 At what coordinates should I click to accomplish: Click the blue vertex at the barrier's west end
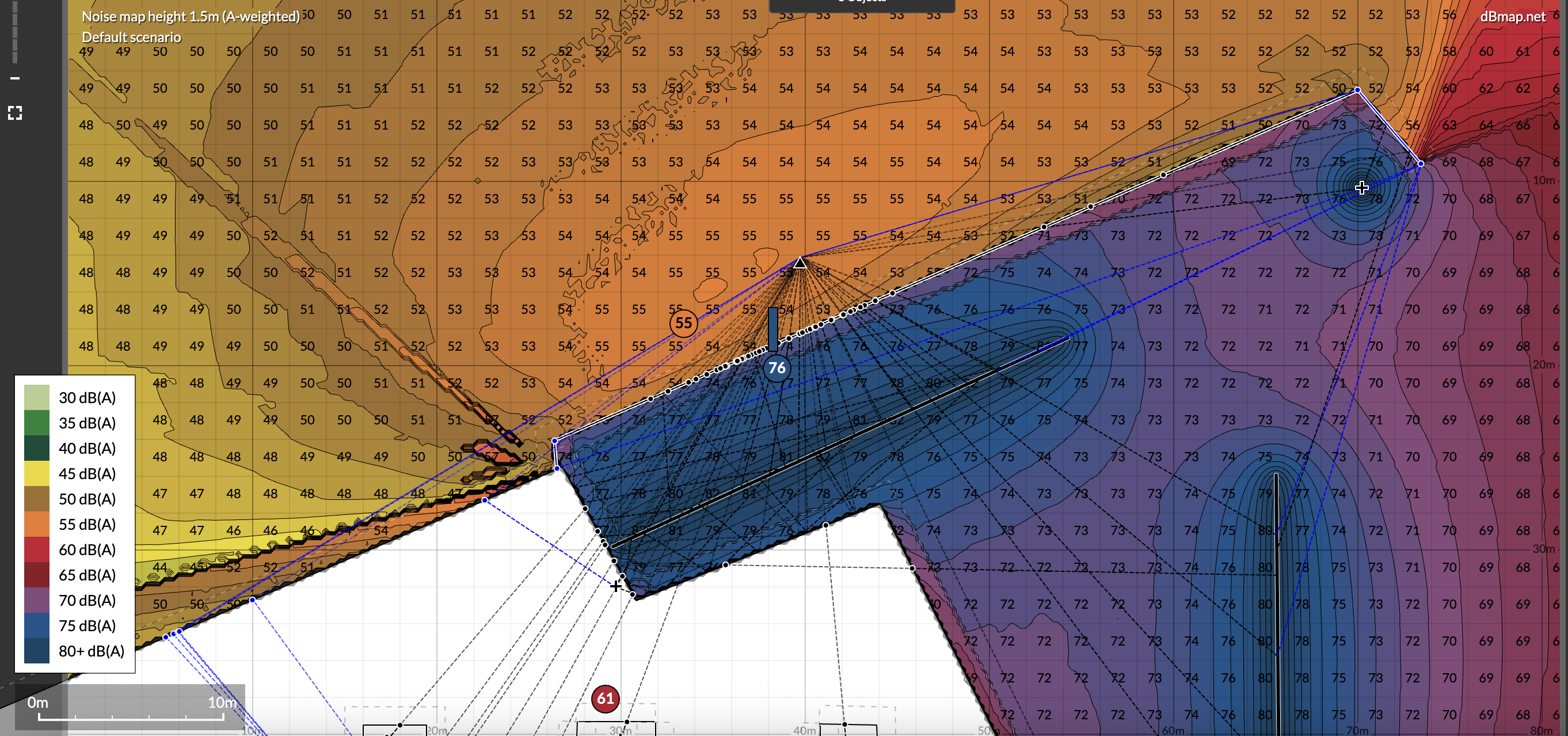click(554, 441)
